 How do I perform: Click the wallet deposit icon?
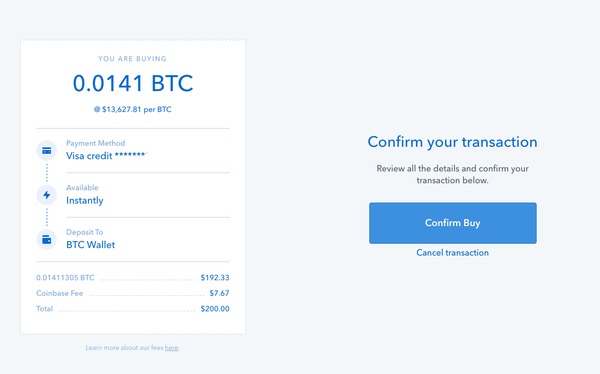point(47,240)
